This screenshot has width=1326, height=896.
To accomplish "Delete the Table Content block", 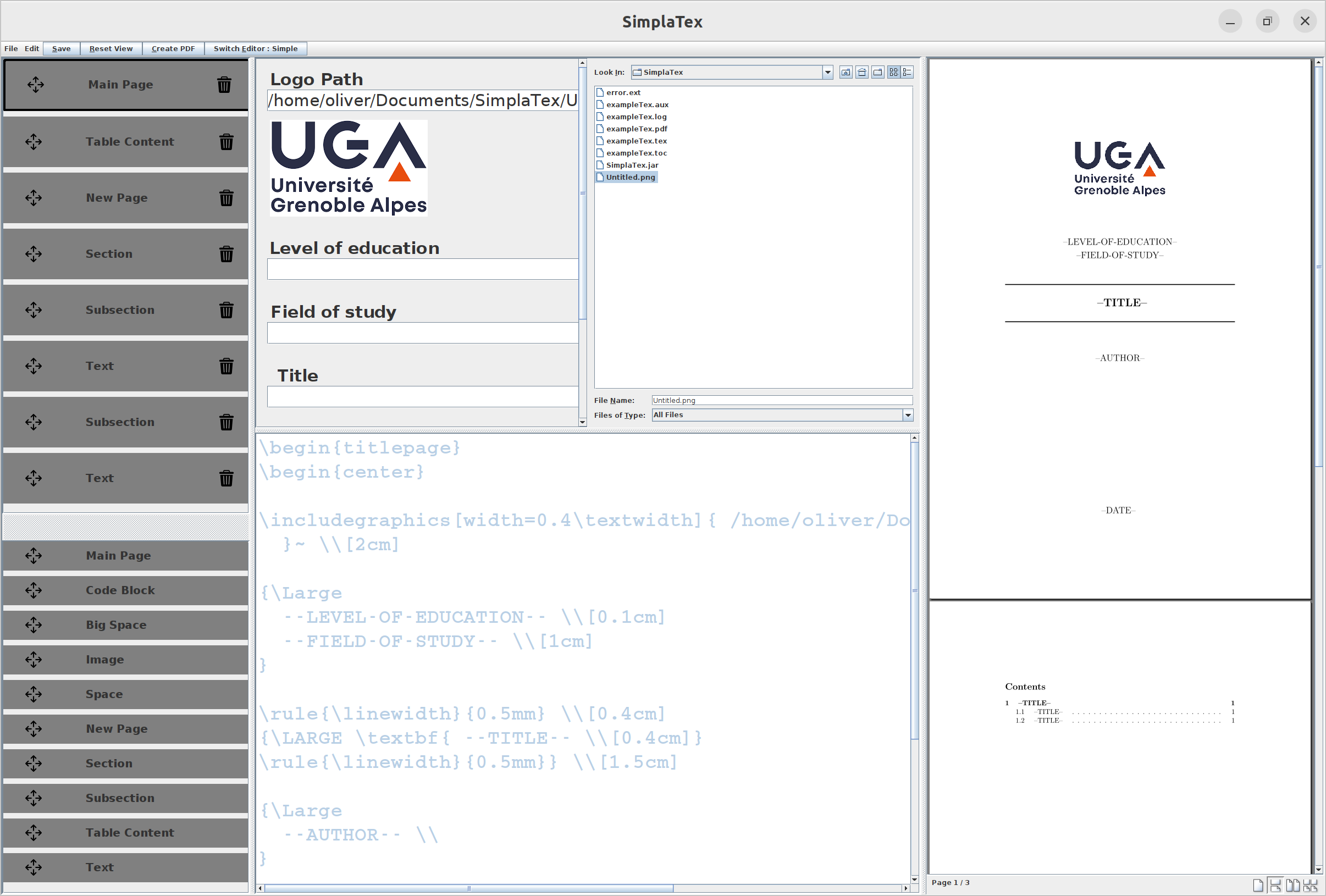I will tap(226, 141).
